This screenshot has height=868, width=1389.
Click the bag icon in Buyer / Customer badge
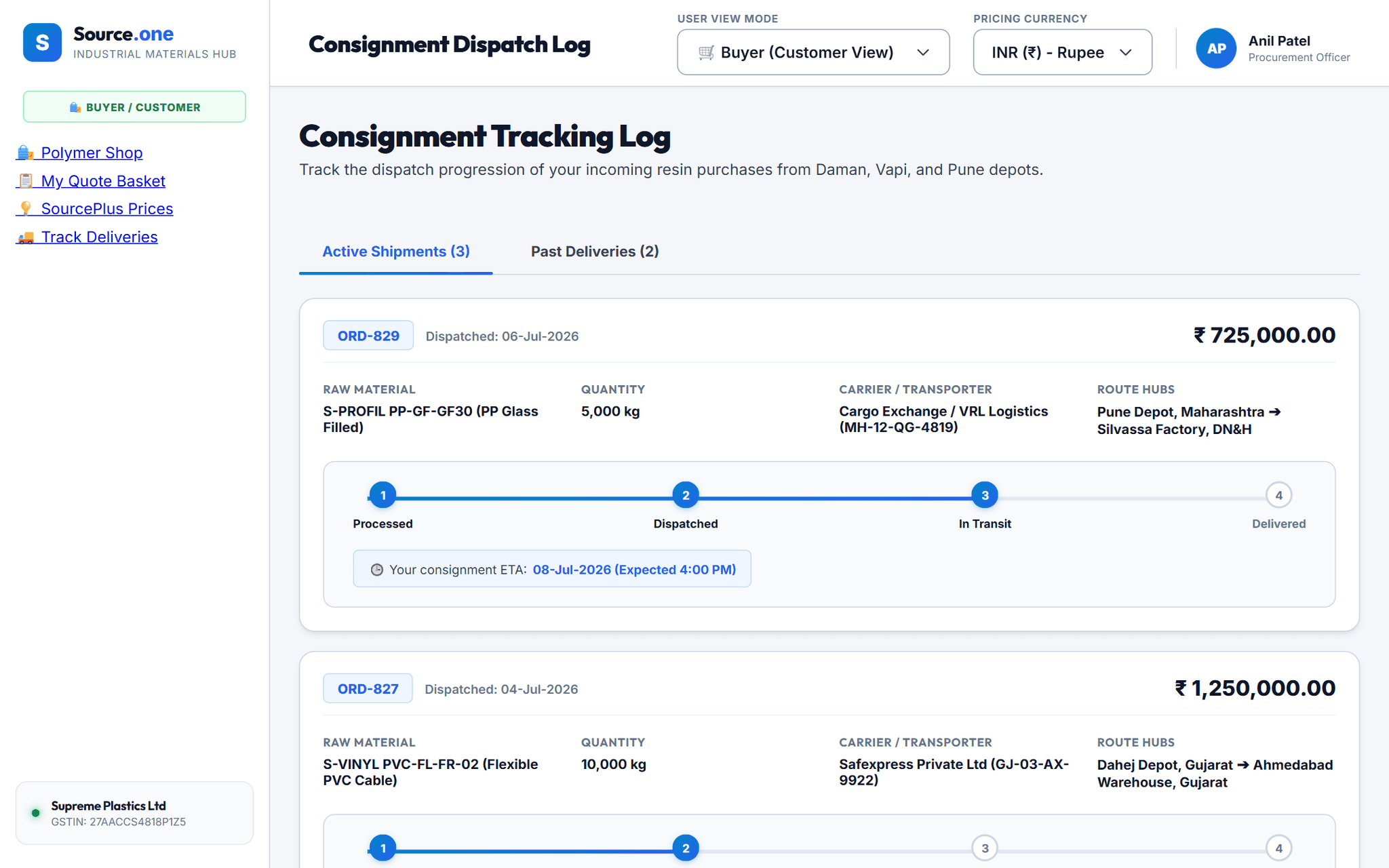click(x=75, y=107)
